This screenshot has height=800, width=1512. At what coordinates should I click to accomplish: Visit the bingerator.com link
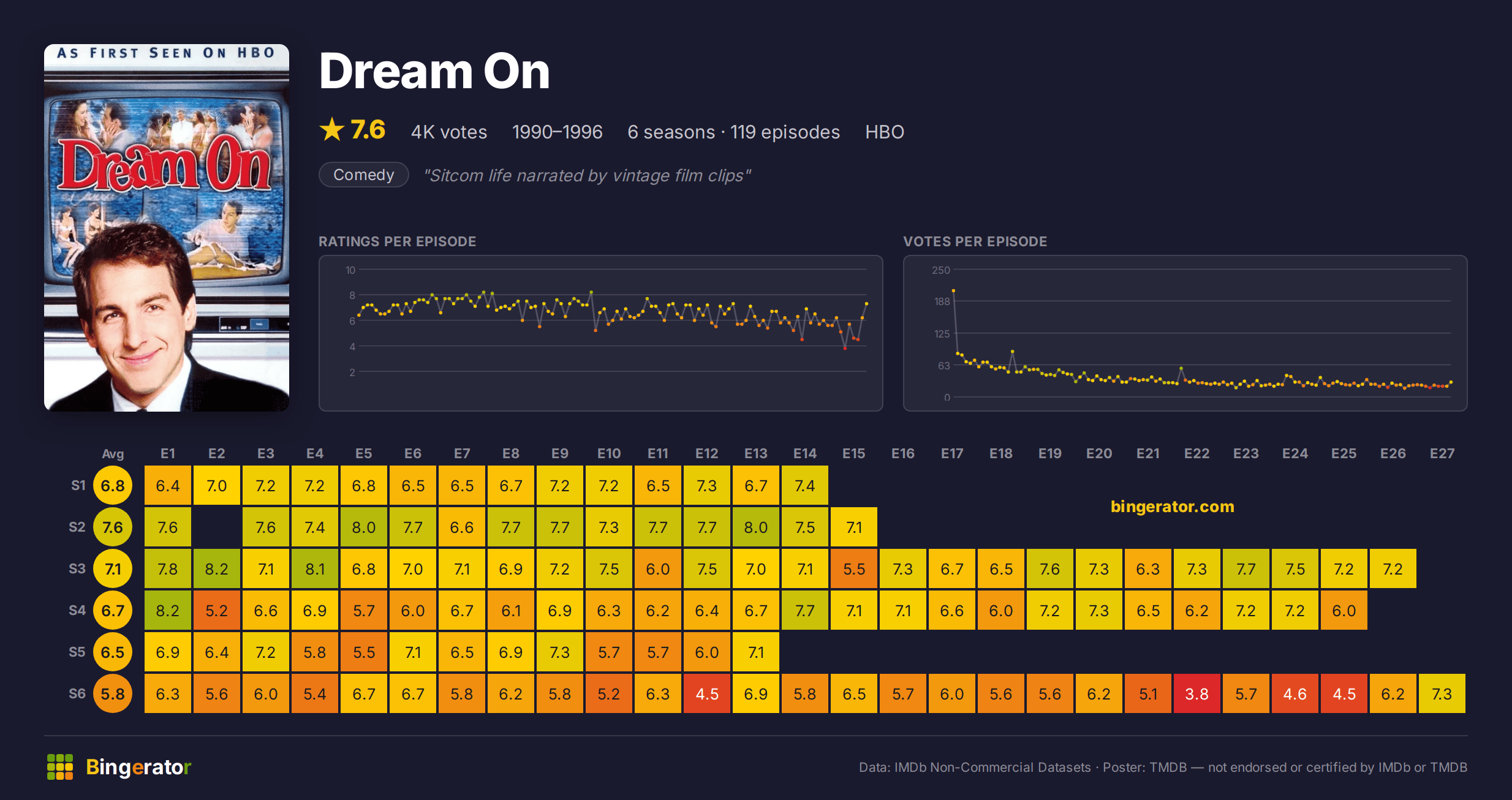tap(1172, 507)
